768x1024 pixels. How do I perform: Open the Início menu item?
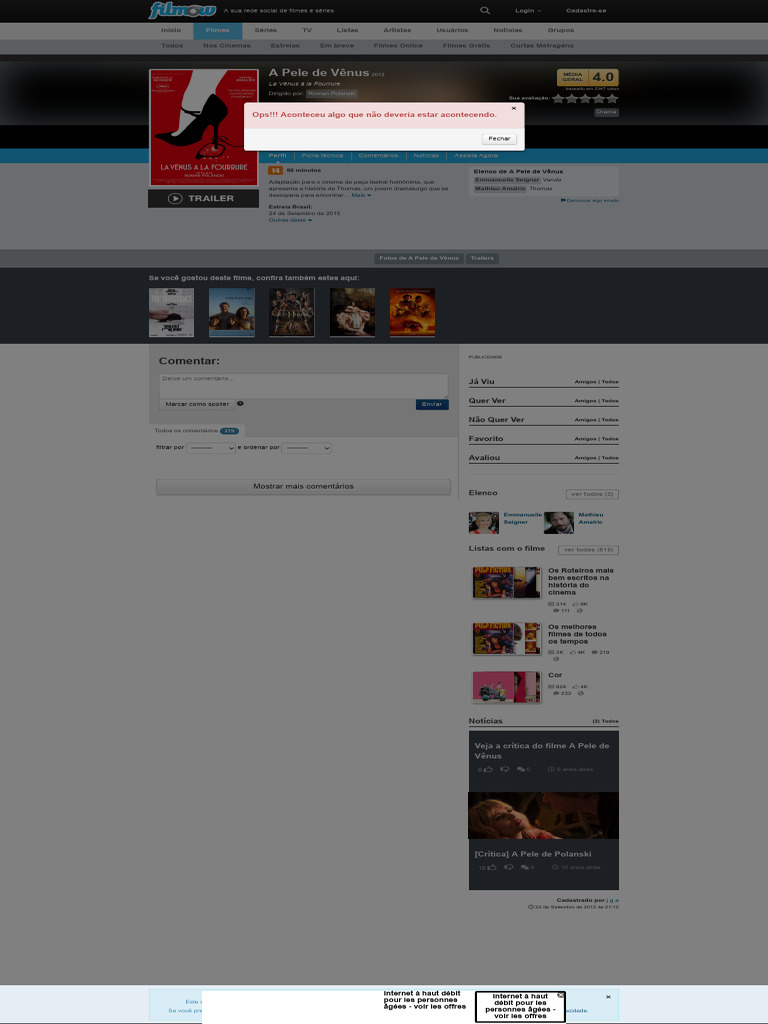(171, 30)
